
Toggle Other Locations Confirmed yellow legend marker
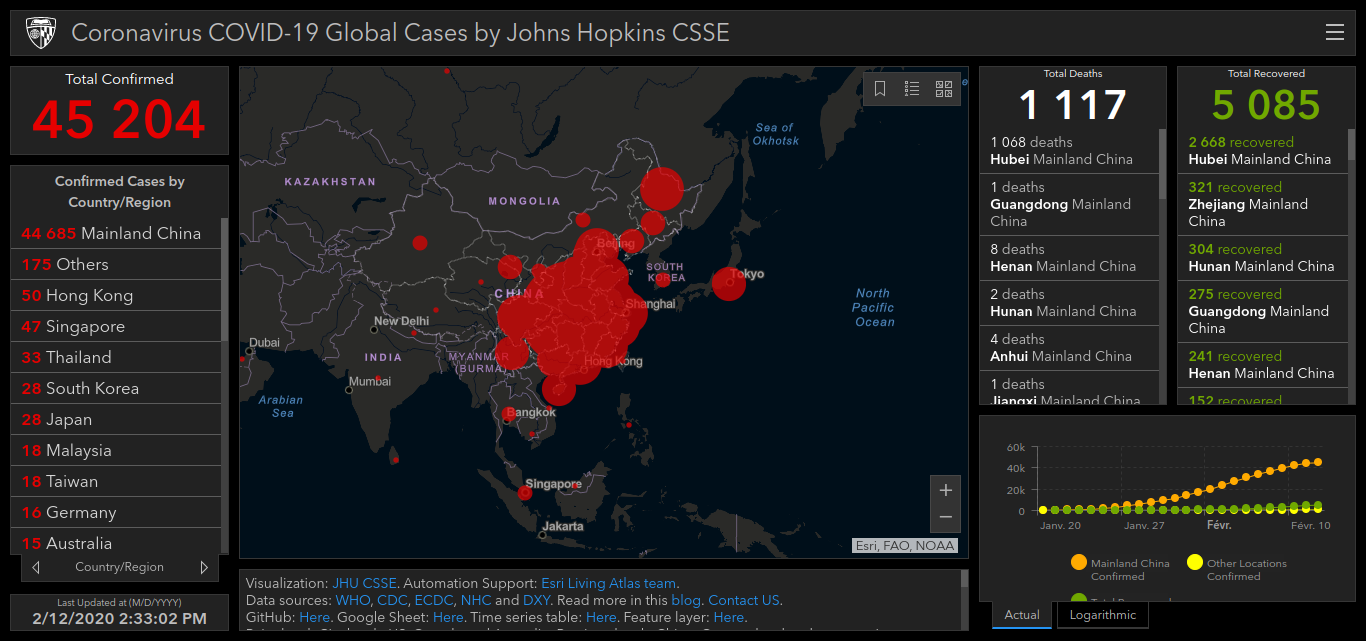coord(1194,563)
